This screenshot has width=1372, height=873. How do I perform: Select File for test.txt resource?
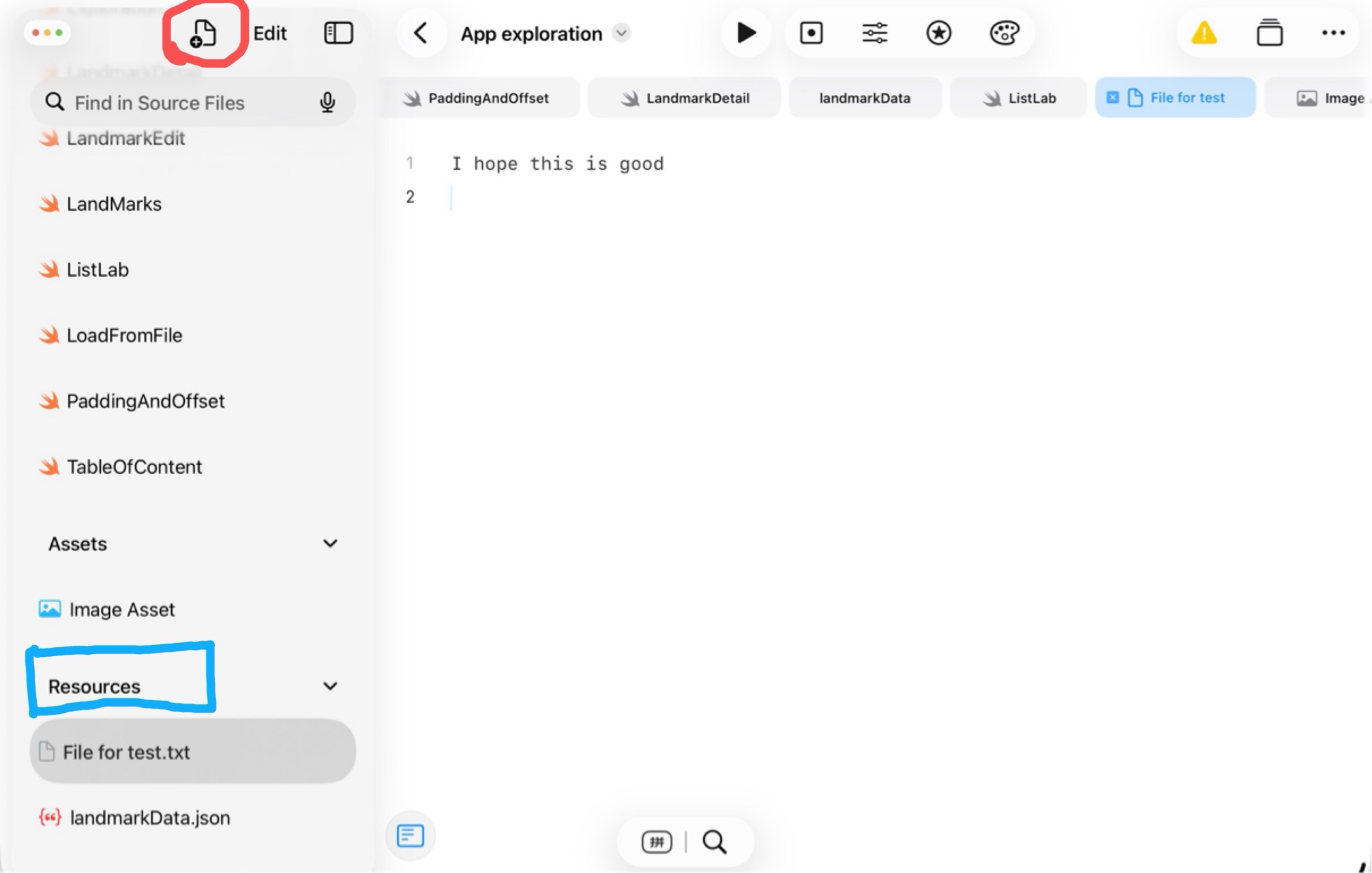coord(192,752)
